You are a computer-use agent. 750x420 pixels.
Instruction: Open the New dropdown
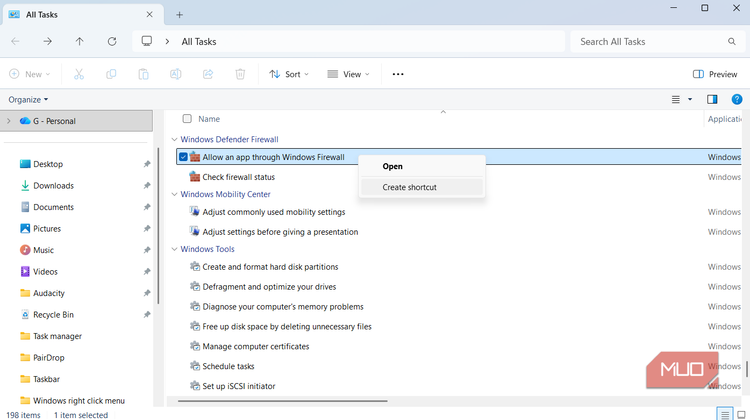click(30, 74)
